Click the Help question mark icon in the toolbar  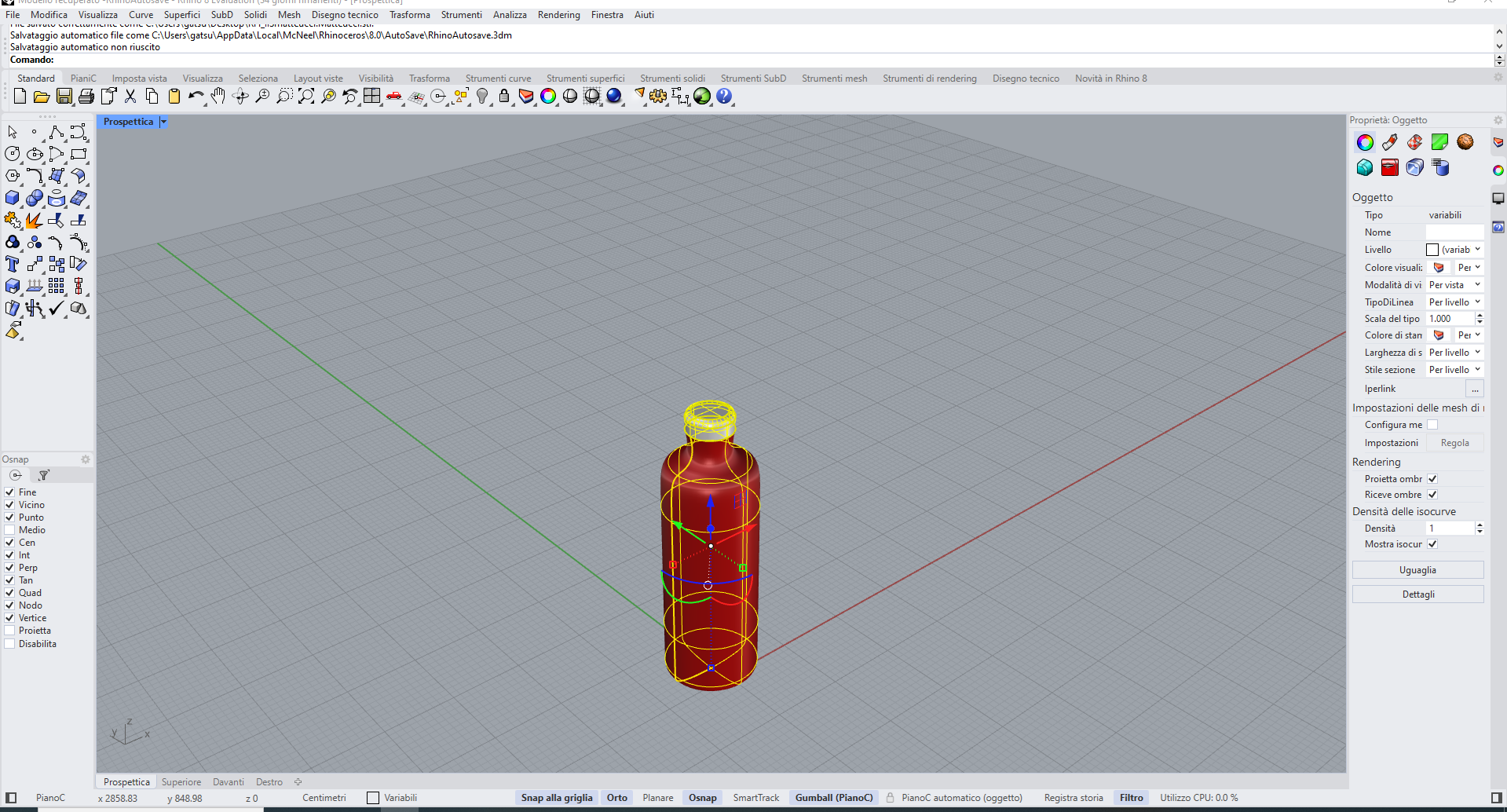click(x=724, y=96)
